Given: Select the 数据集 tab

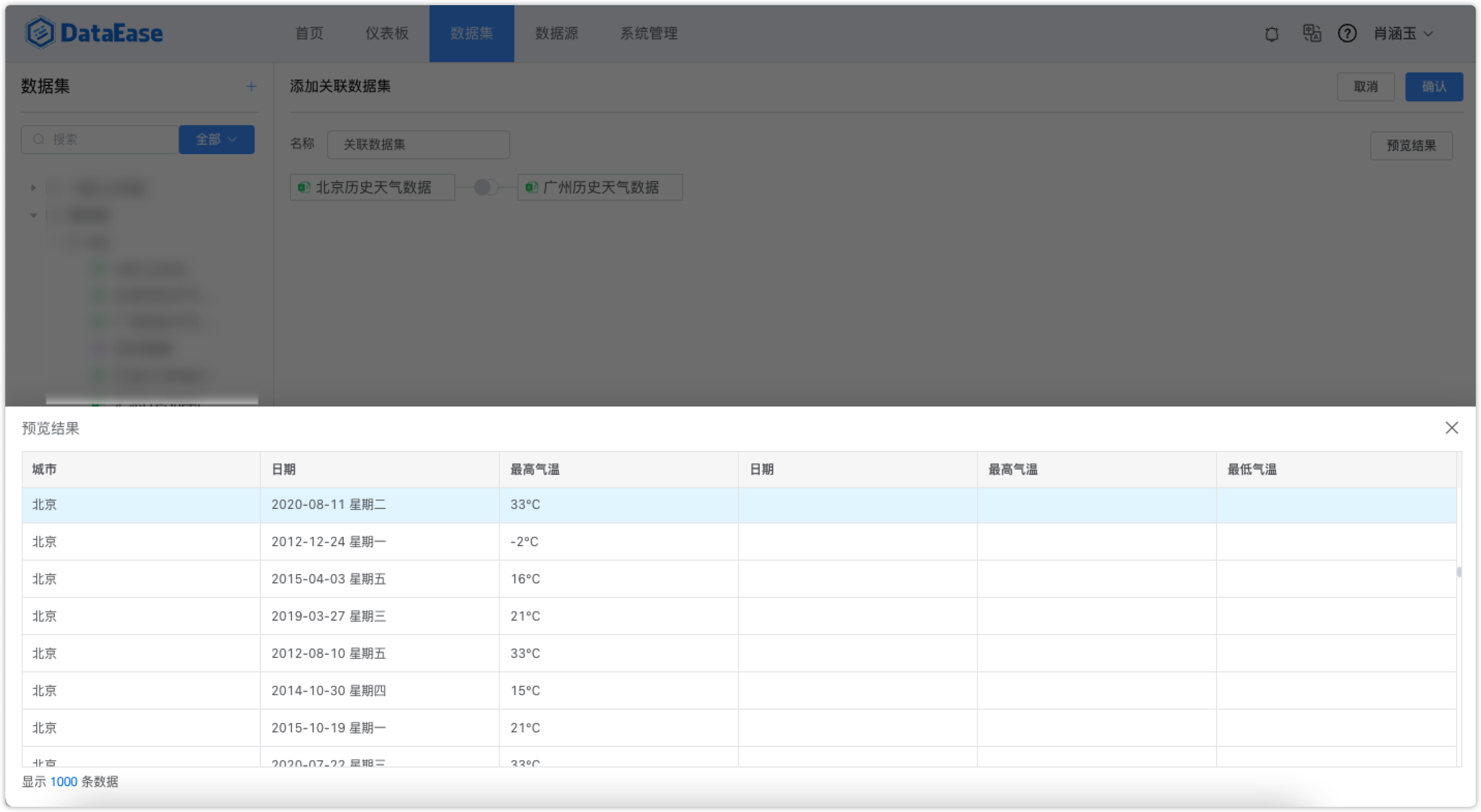Looking at the screenshot, I should 471,33.
